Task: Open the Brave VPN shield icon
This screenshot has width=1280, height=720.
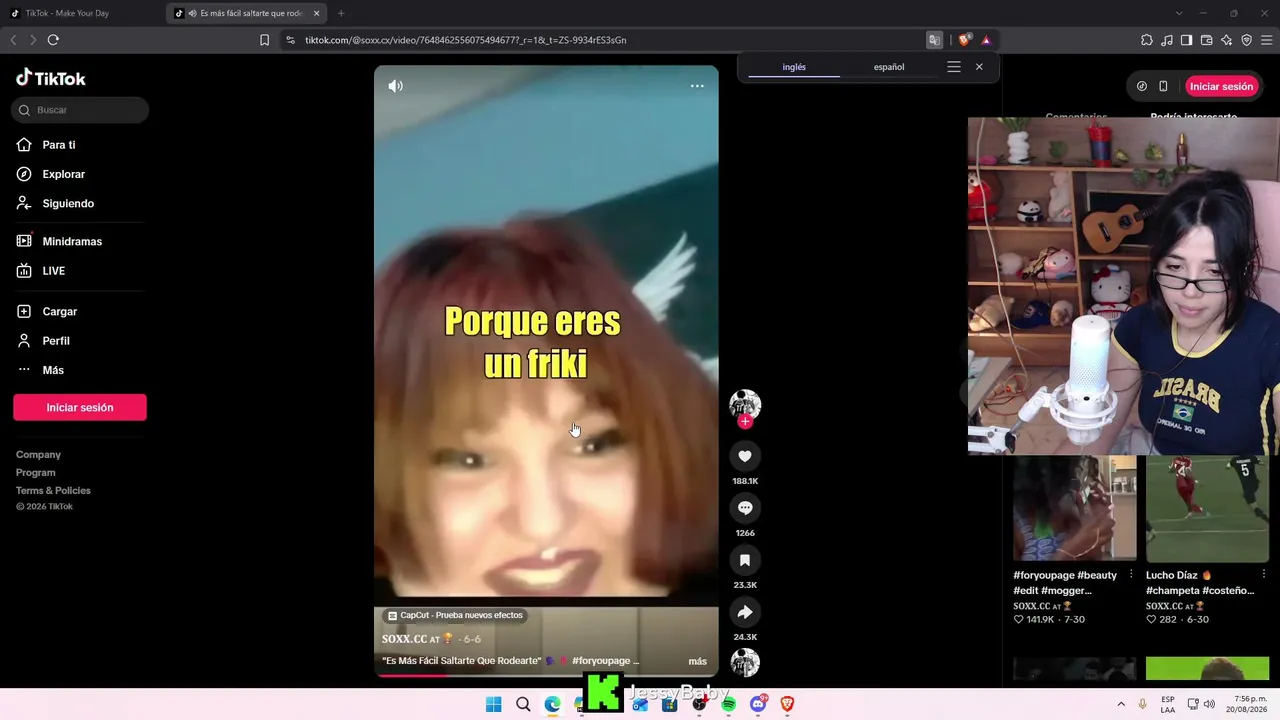Action: pos(1247,40)
